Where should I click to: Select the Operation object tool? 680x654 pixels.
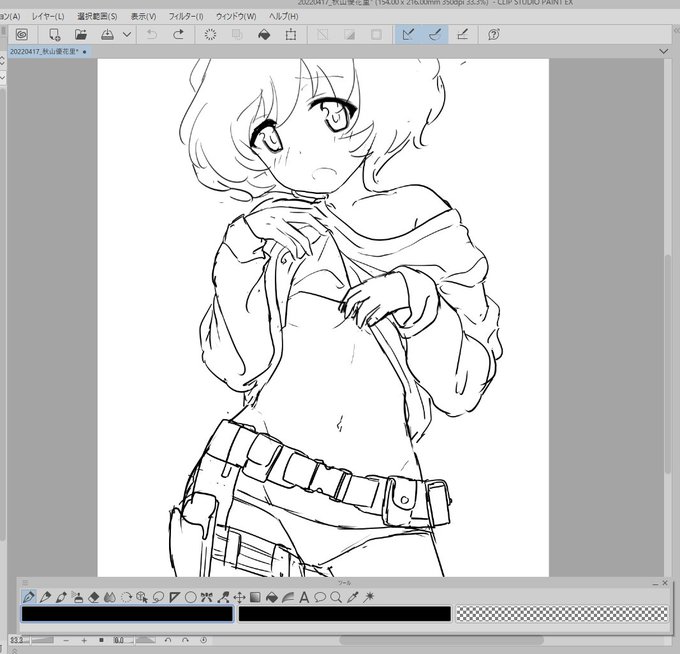tap(142, 597)
